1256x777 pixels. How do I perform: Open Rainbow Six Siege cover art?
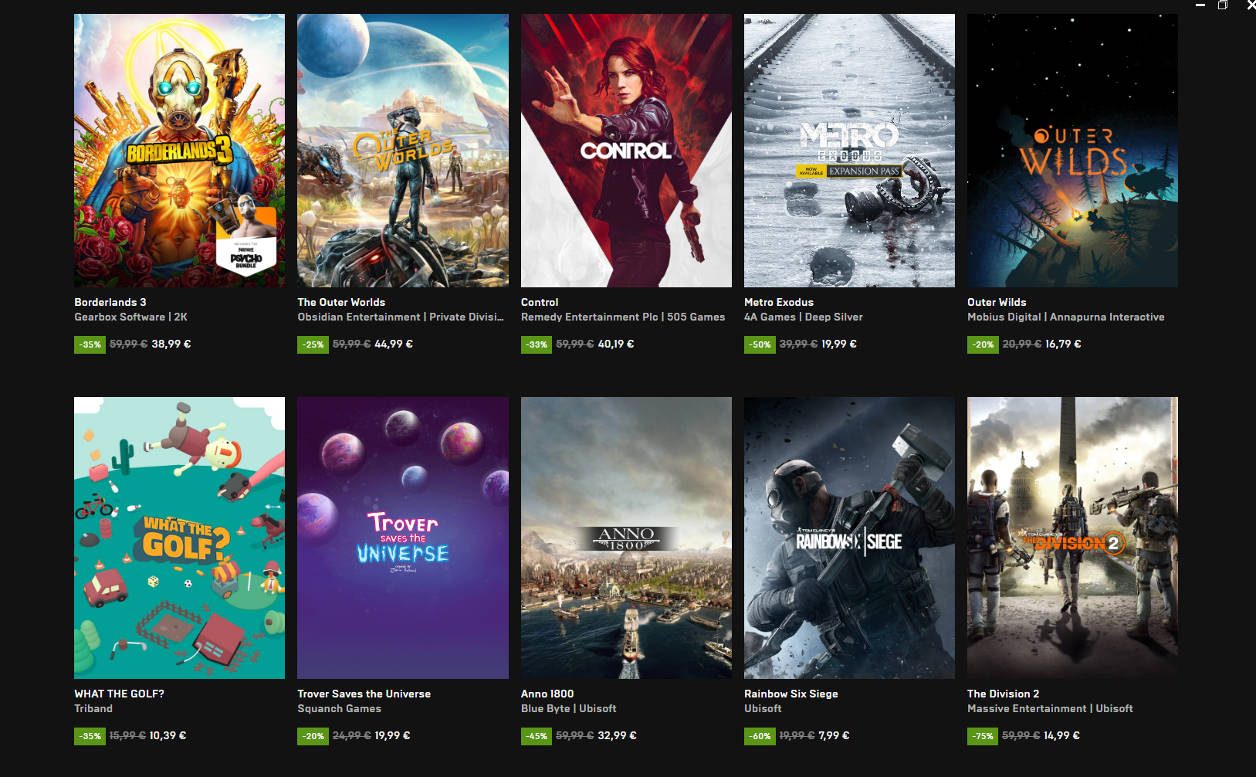849,538
